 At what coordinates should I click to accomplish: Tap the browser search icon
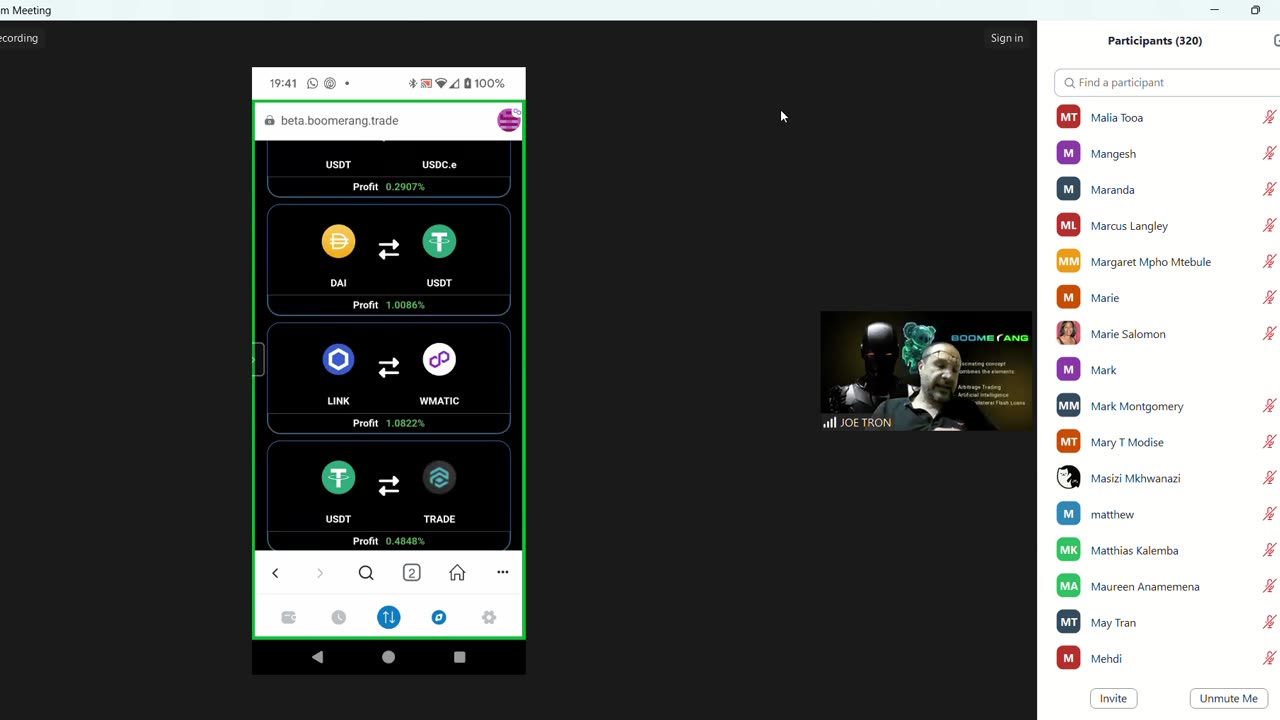[x=366, y=573]
